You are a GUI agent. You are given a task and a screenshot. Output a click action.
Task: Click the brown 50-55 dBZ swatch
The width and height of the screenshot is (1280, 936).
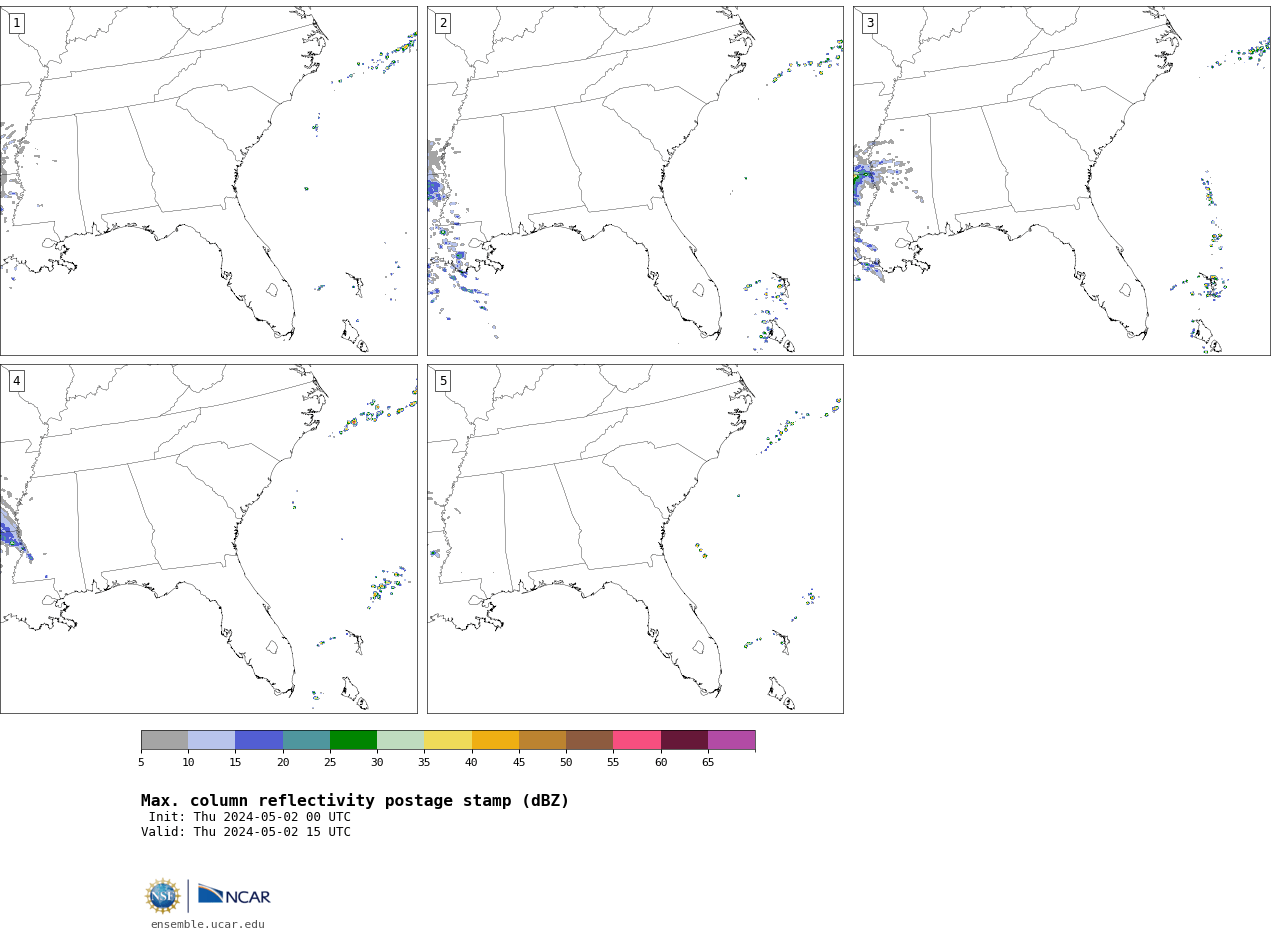coord(589,740)
